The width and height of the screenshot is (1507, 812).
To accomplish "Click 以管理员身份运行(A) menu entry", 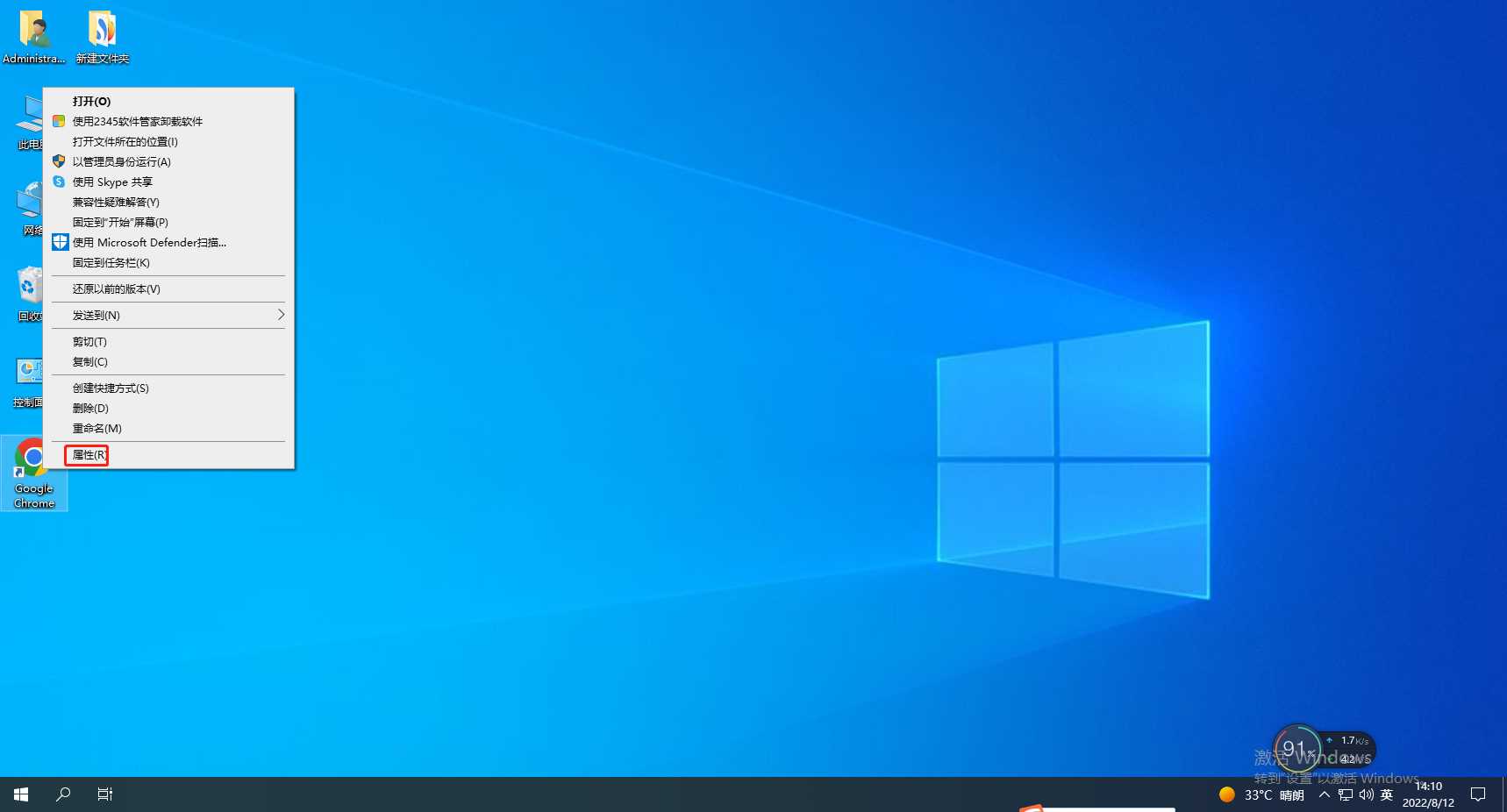I will pyautogui.click(x=121, y=162).
